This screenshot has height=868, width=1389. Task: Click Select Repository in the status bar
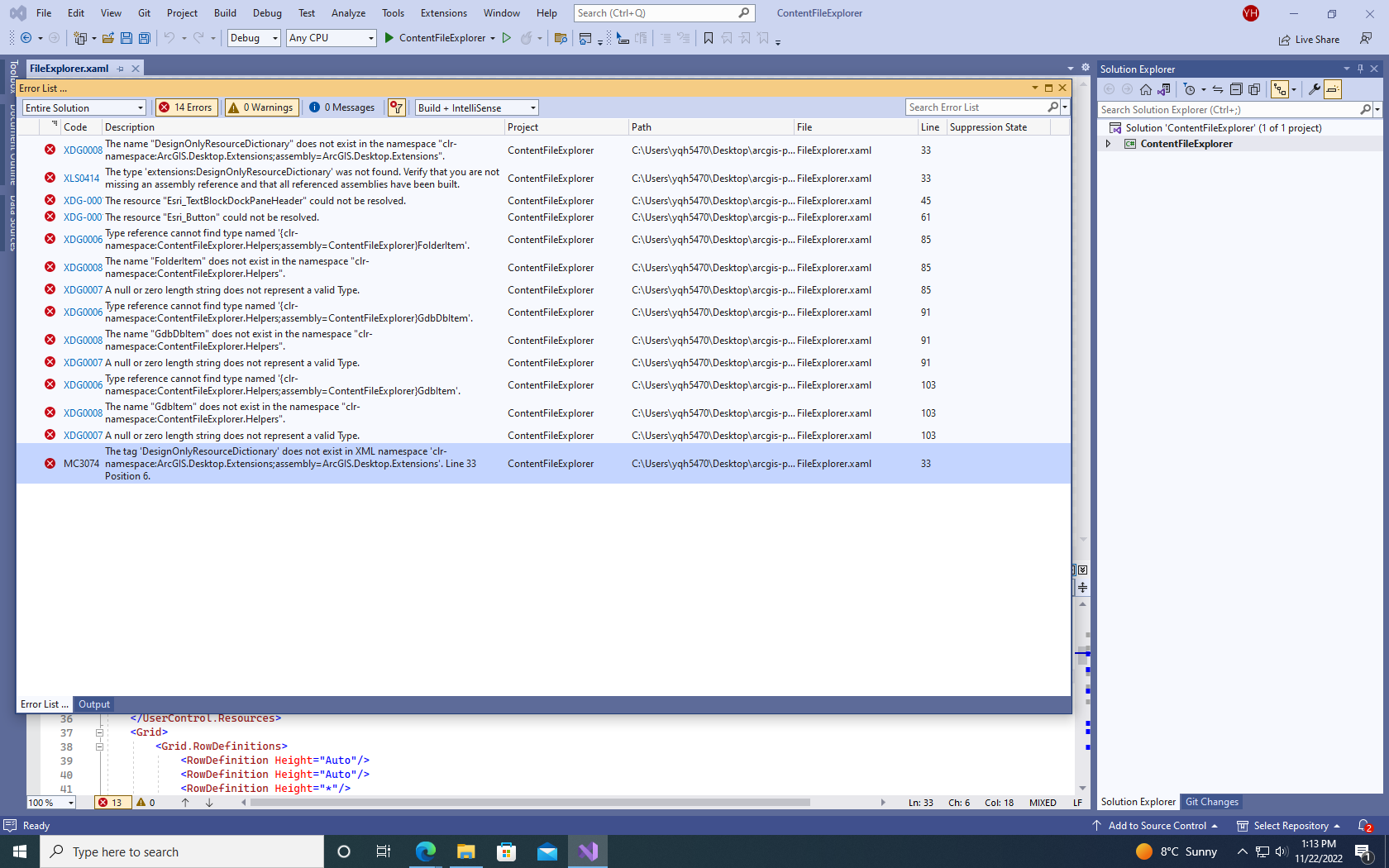[x=1286, y=825]
